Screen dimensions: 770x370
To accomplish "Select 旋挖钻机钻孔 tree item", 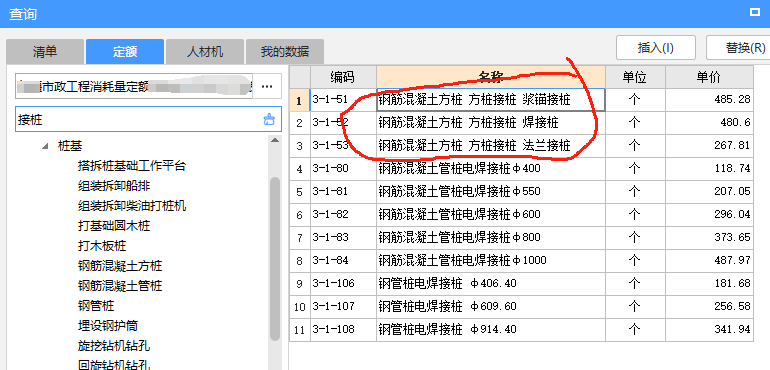I will click(114, 345).
